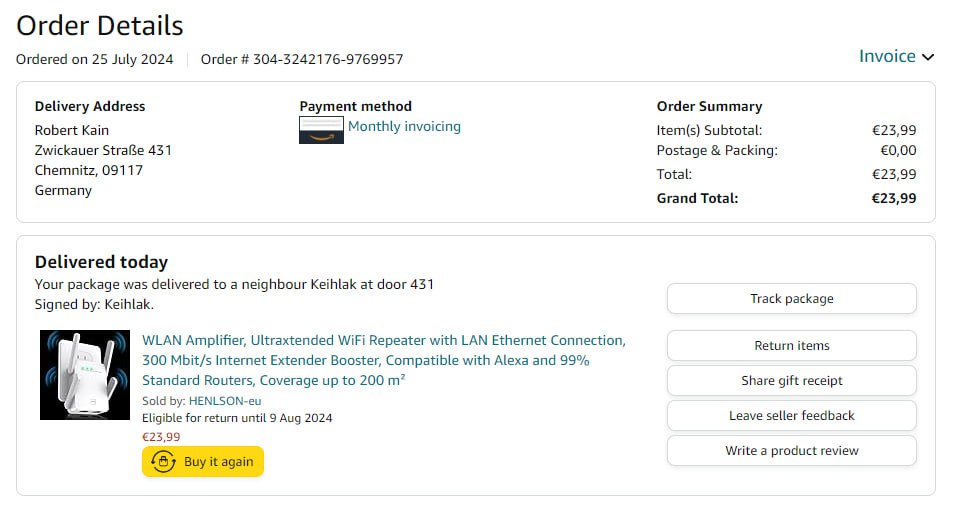The image size is (976, 510).
Task: Click the Grand Total amount €23,99
Action: pos(893,198)
